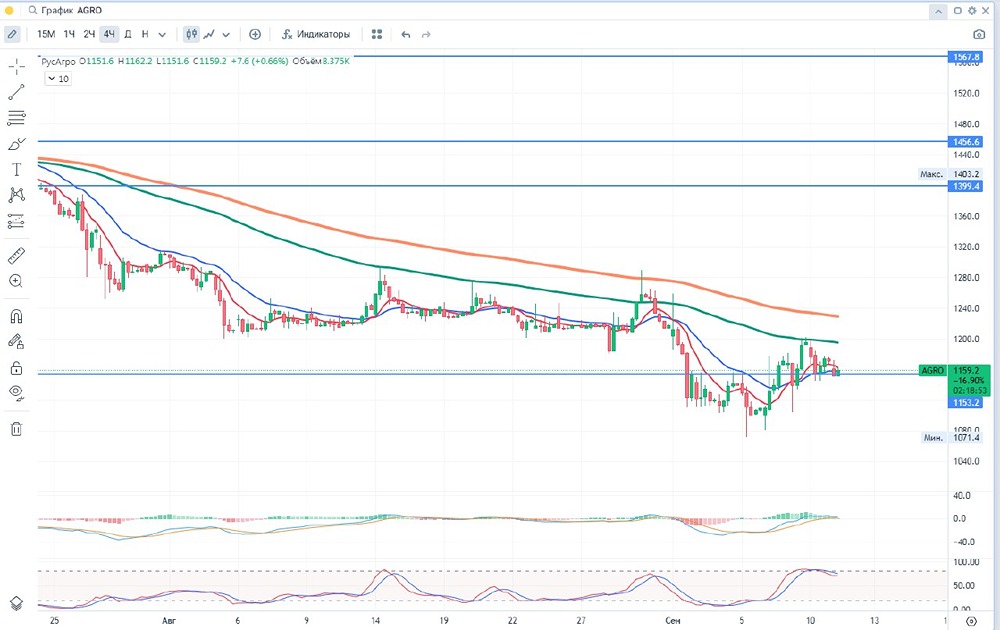This screenshot has height=630, width=1000.
Task: Switch to the 15M timeframe
Action: coord(46,34)
